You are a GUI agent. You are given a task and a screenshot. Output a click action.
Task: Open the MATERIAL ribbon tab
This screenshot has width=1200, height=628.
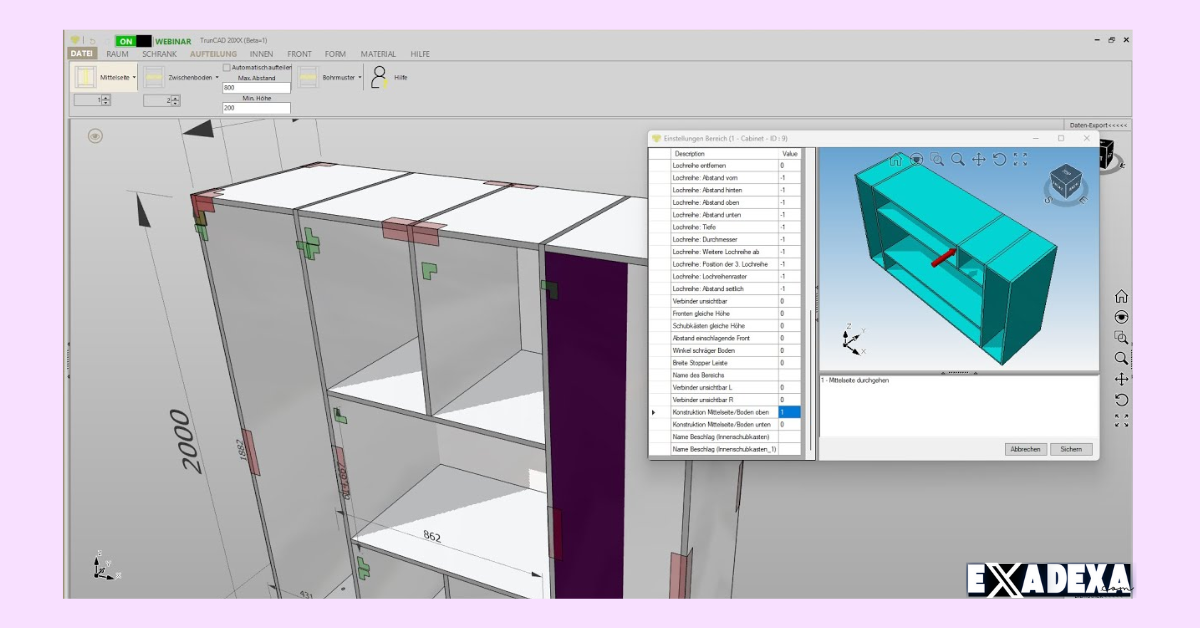coord(378,54)
